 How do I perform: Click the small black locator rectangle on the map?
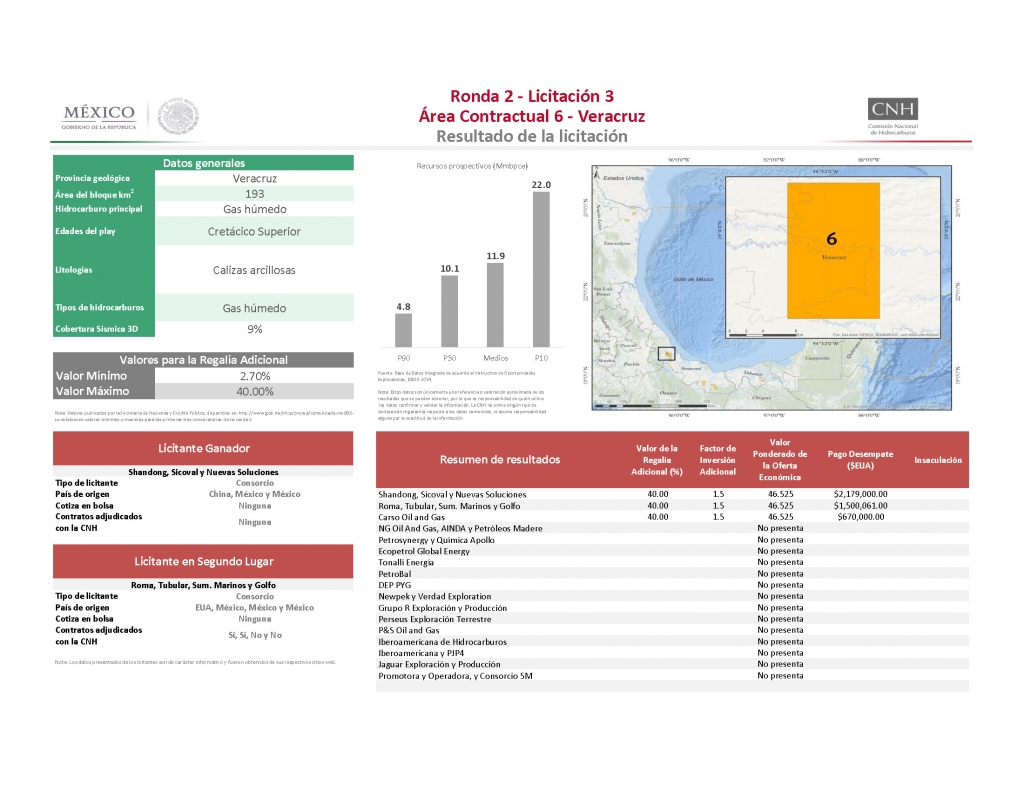click(x=666, y=353)
